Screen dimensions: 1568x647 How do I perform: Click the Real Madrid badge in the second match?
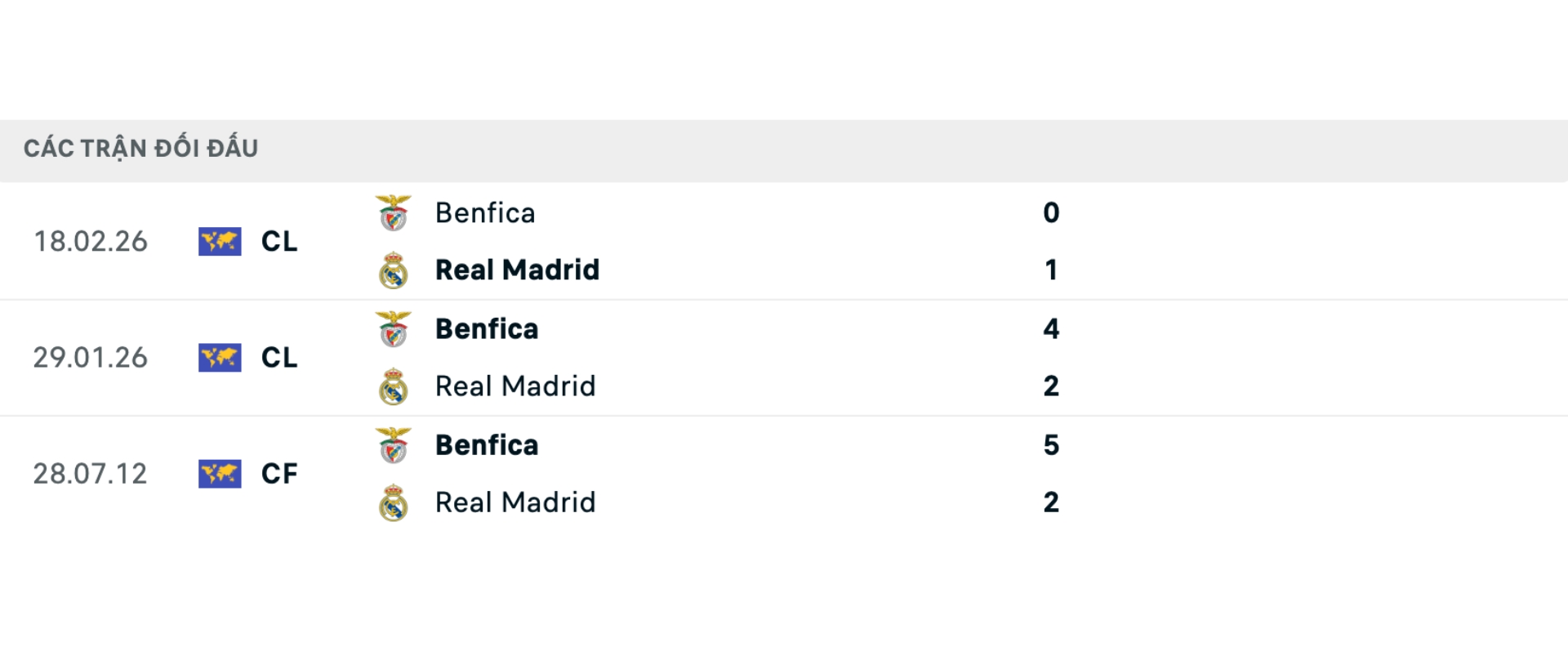point(393,386)
